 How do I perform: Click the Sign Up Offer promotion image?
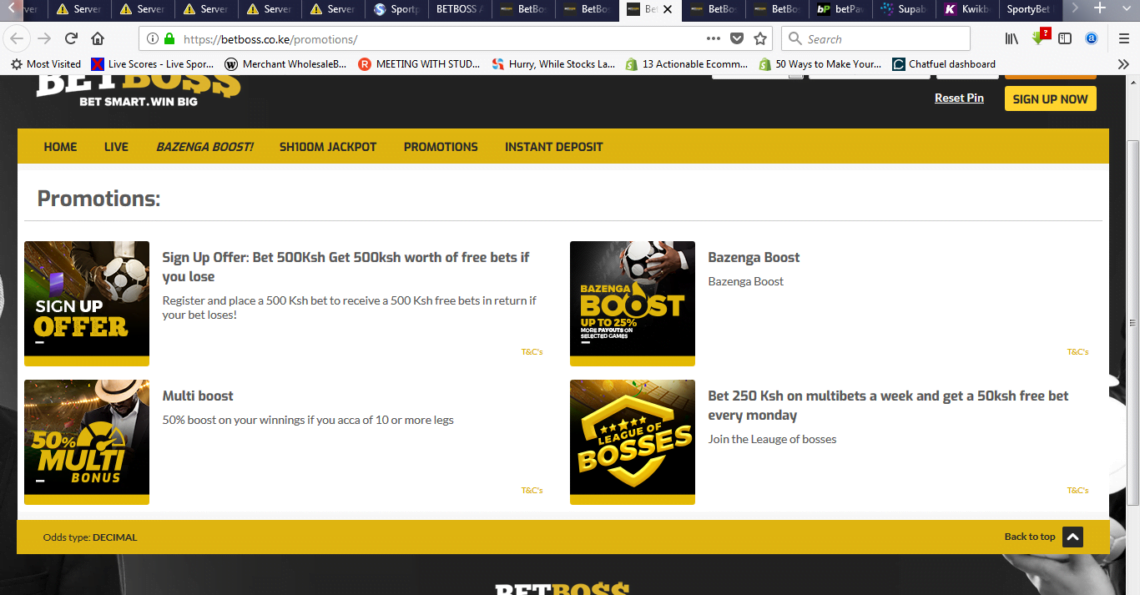pyautogui.click(x=87, y=303)
